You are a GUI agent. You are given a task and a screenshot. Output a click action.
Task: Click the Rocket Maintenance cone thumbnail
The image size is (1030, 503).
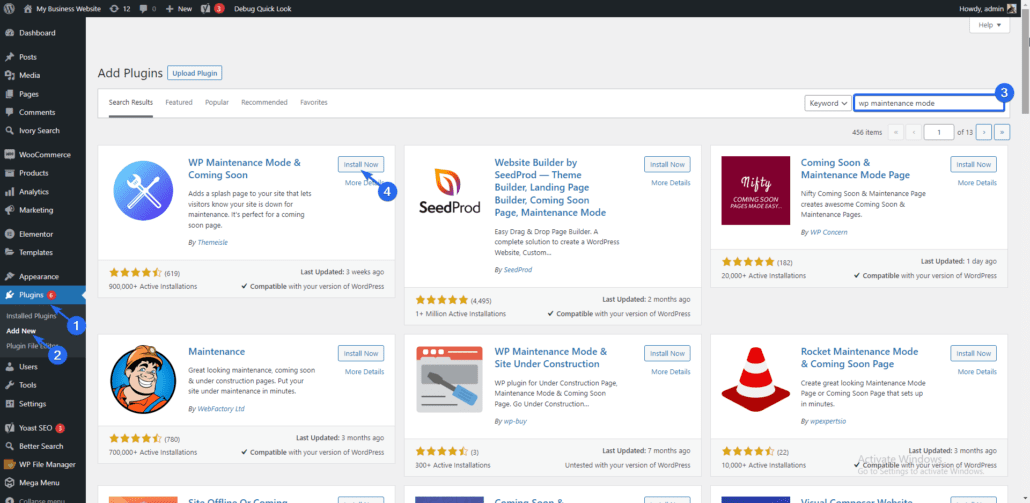click(x=755, y=380)
